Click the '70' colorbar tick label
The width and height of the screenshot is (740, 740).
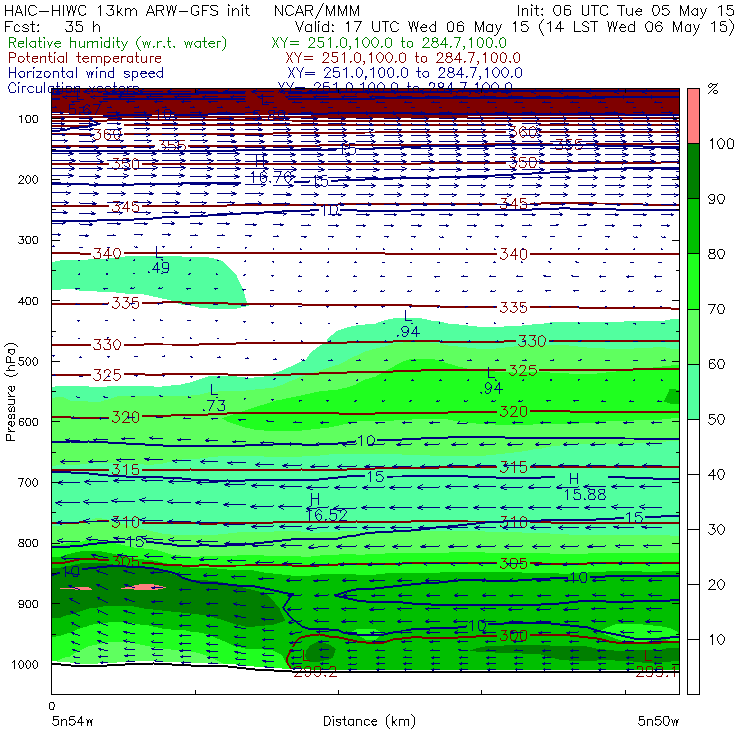[x=716, y=309]
